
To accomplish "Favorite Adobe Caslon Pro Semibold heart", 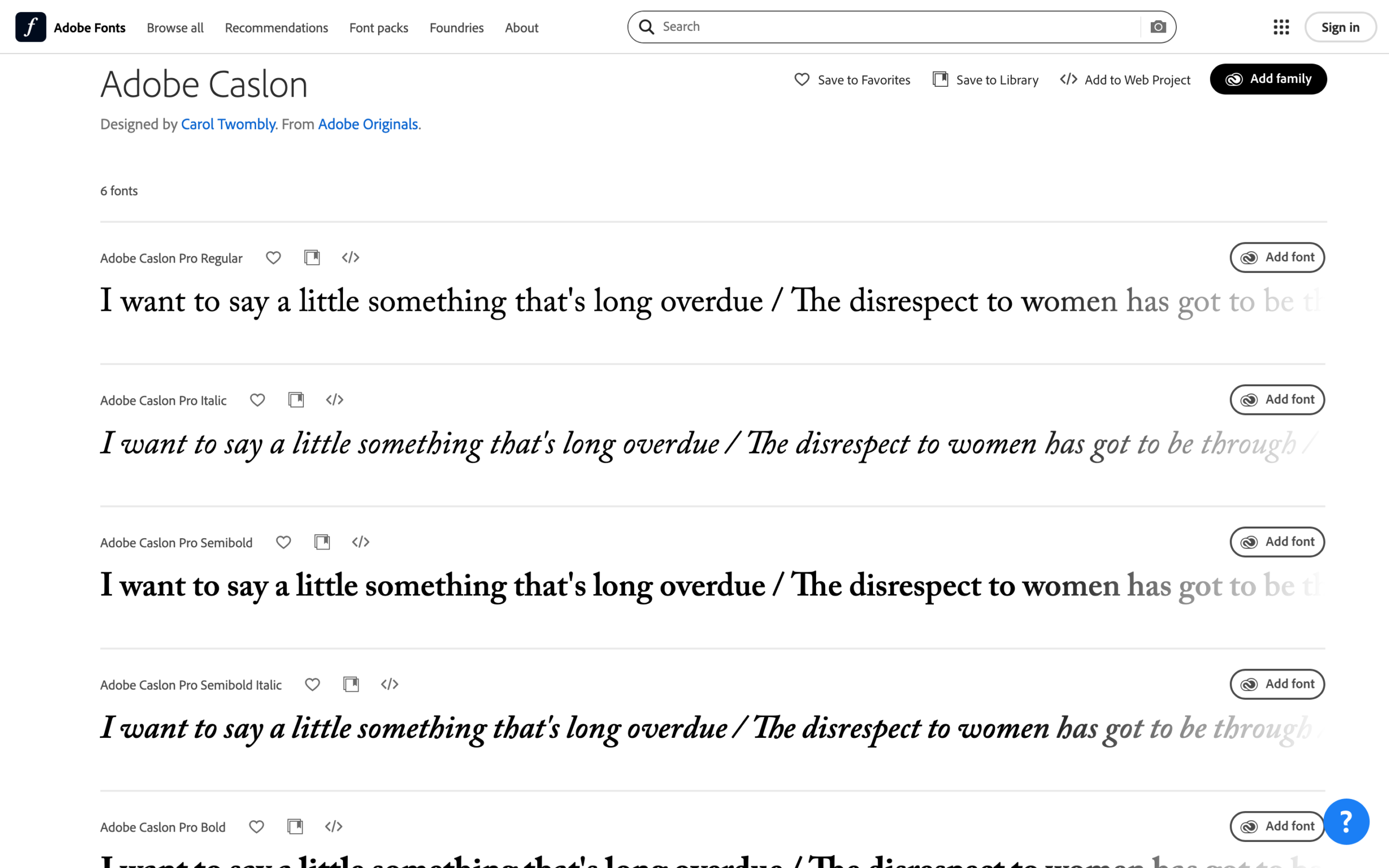I will point(284,542).
